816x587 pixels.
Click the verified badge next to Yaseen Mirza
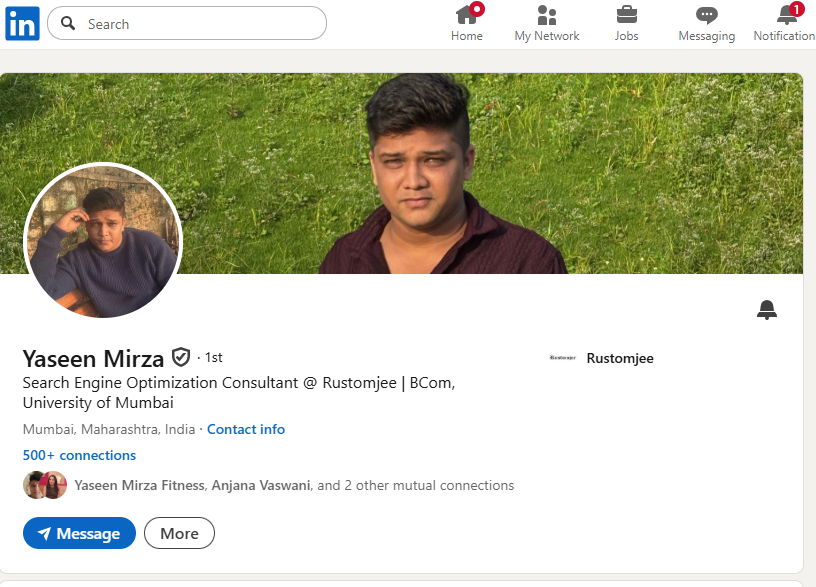pyautogui.click(x=181, y=356)
